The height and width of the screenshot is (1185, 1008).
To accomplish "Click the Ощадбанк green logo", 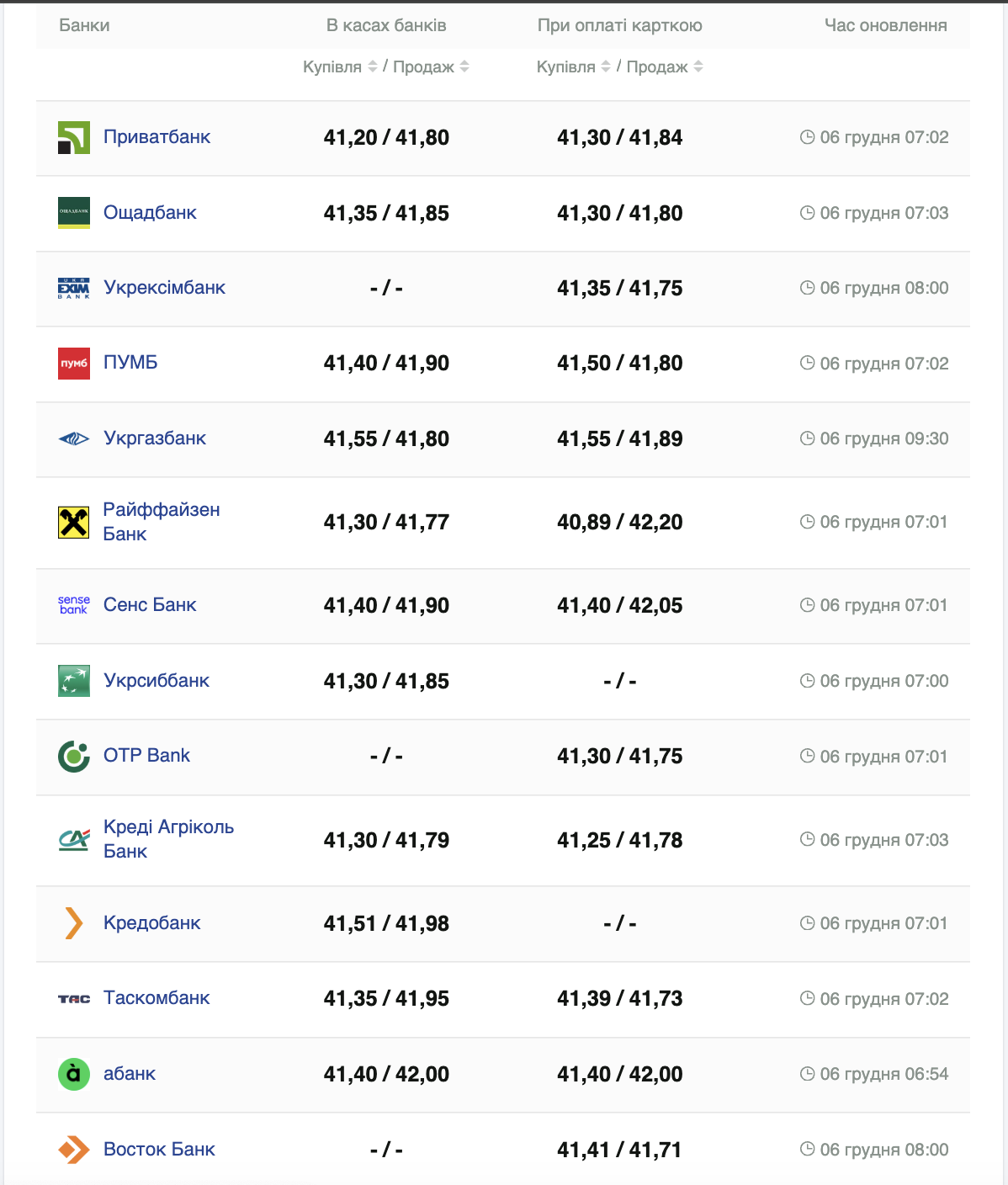I will pyautogui.click(x=73, y=213).
